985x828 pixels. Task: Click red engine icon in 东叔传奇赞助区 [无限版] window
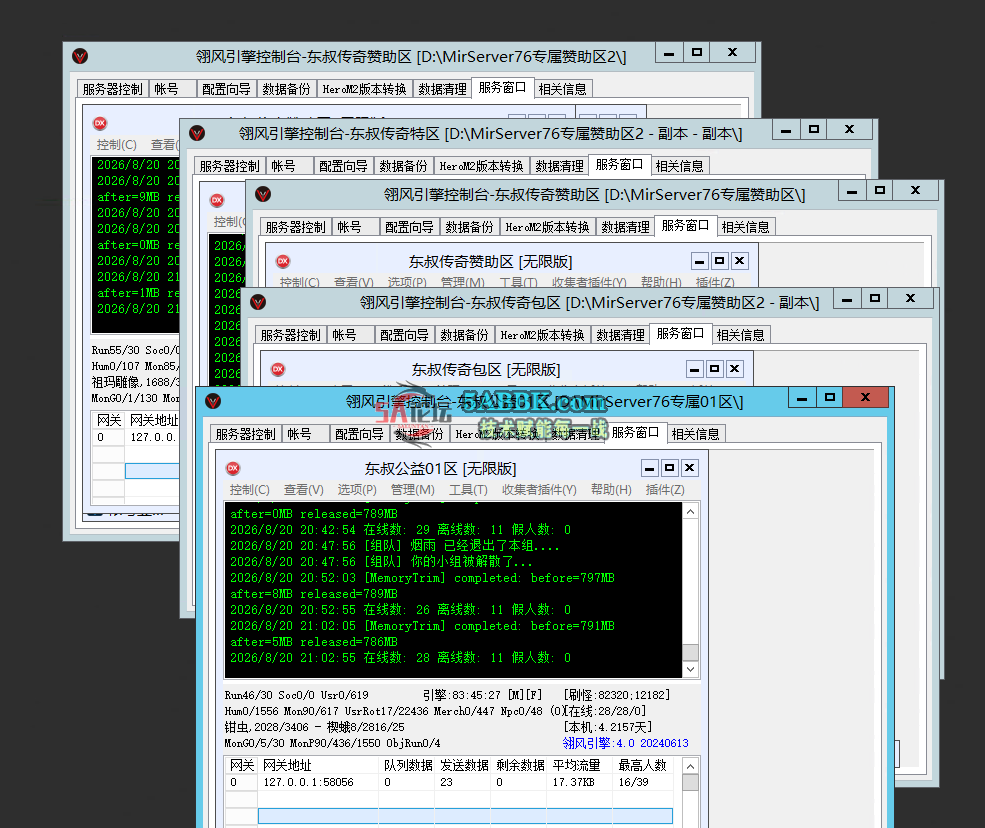[283, 261]
